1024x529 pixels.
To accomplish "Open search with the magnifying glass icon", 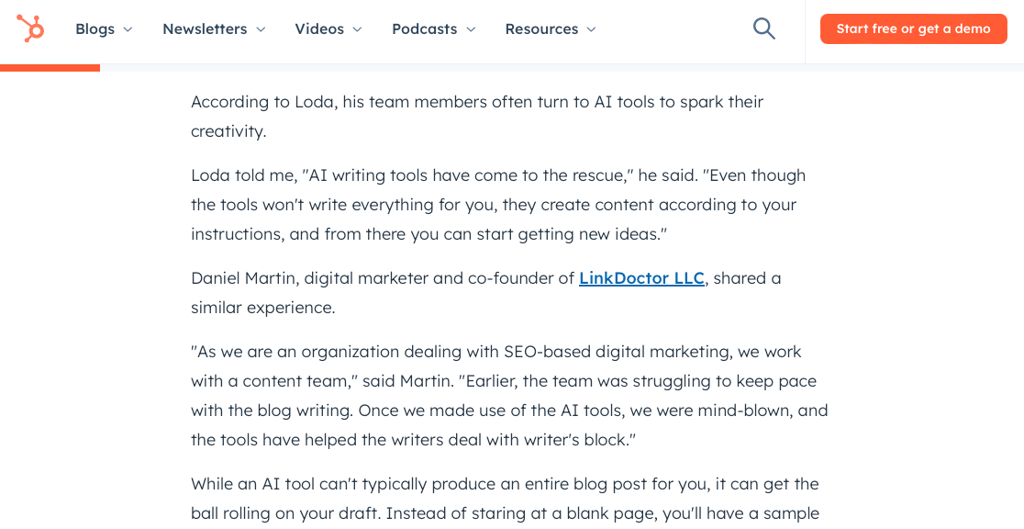I will click(763, 29).
